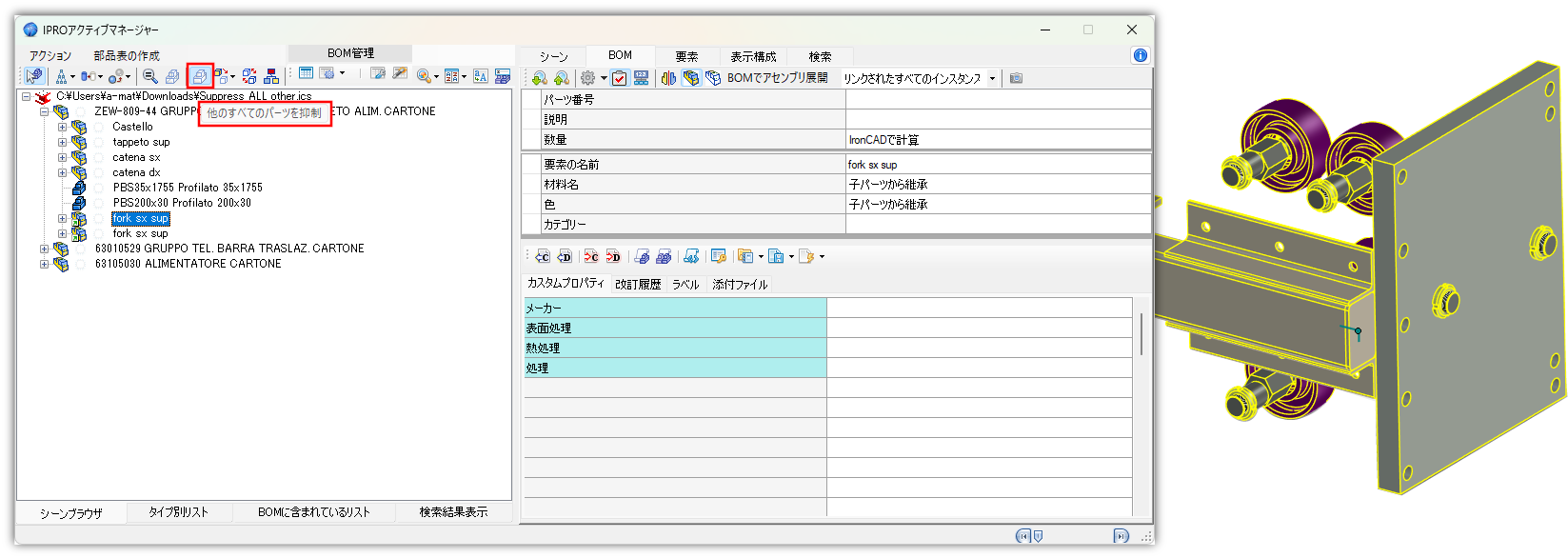Open the save disk icon dropdown
Image resolution: width=1568 pixels, height=558 pixels.
coord(791,256)
